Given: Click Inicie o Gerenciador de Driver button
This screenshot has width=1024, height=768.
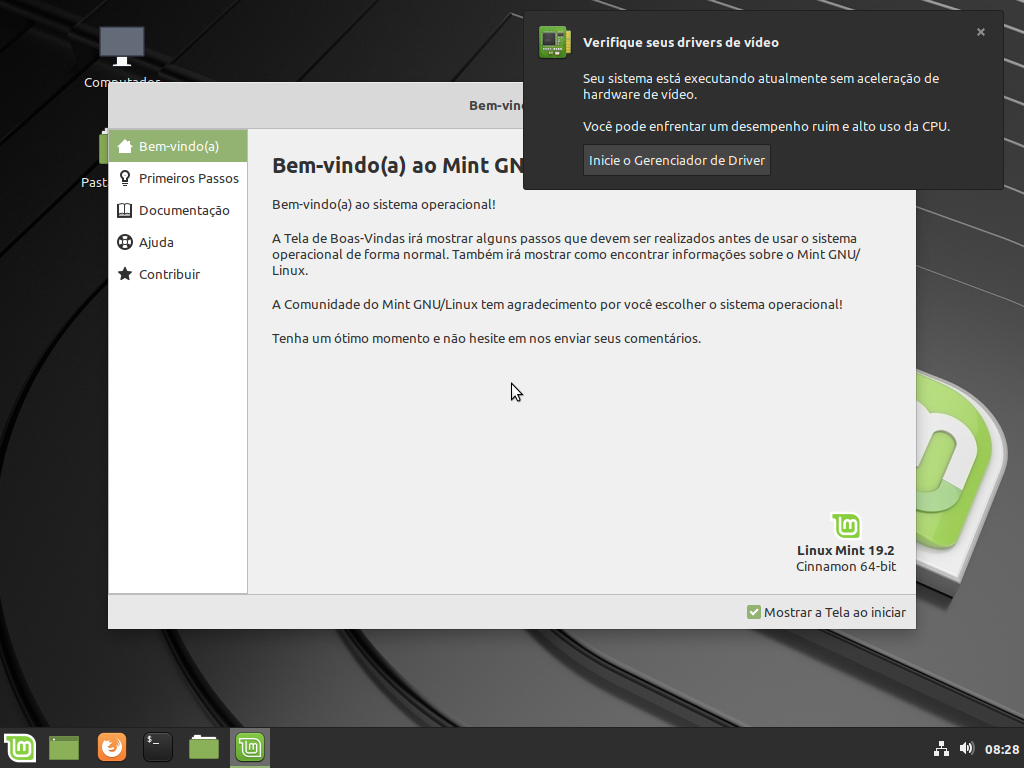Looking at the screenshot, I should pos(677,161).
